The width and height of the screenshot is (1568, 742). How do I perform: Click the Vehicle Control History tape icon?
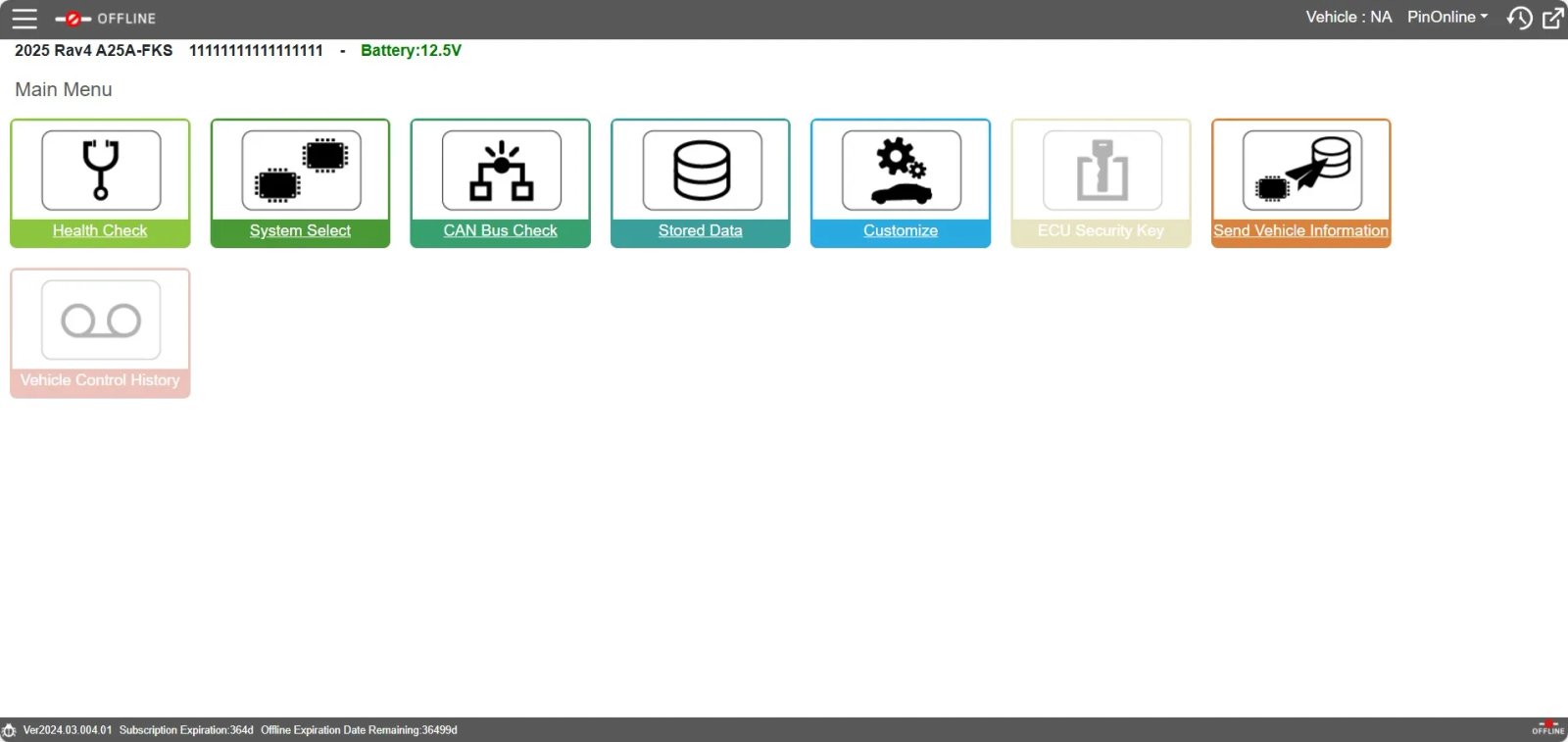point(101,321)
